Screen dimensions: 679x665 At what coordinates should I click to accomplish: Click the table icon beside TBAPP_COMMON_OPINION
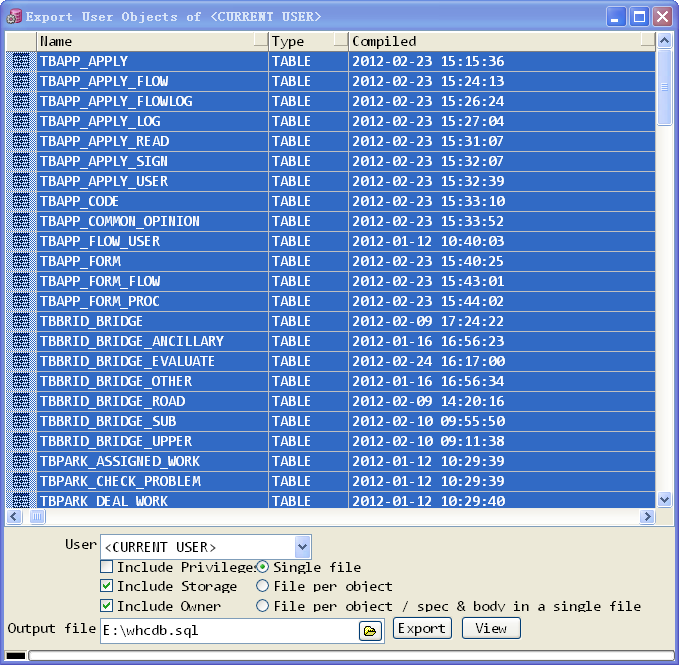[21, 221]
